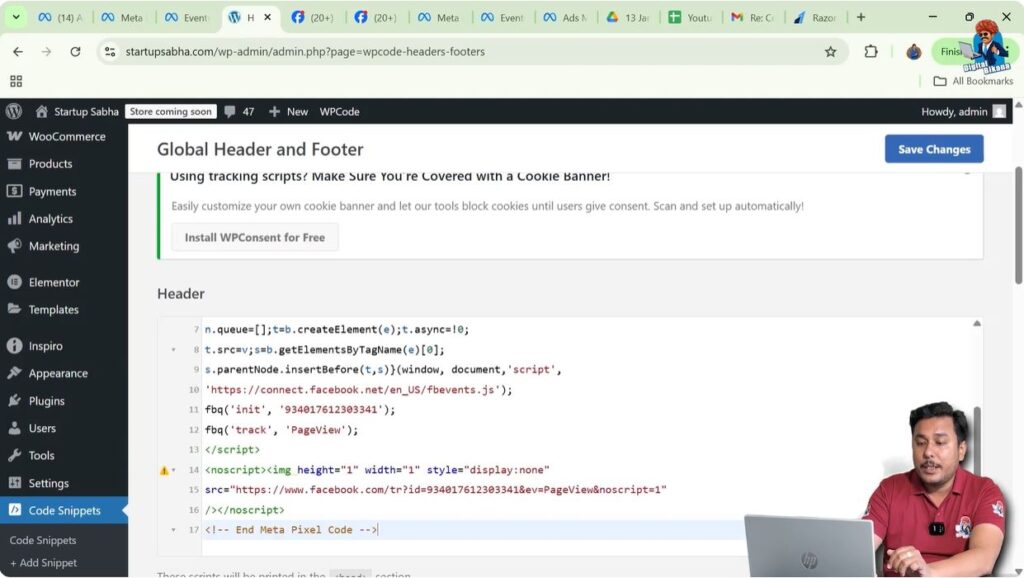Click the Elementor sidebar icon
The width and height of the screenshot is (1024, 578).
coord(14,282)
